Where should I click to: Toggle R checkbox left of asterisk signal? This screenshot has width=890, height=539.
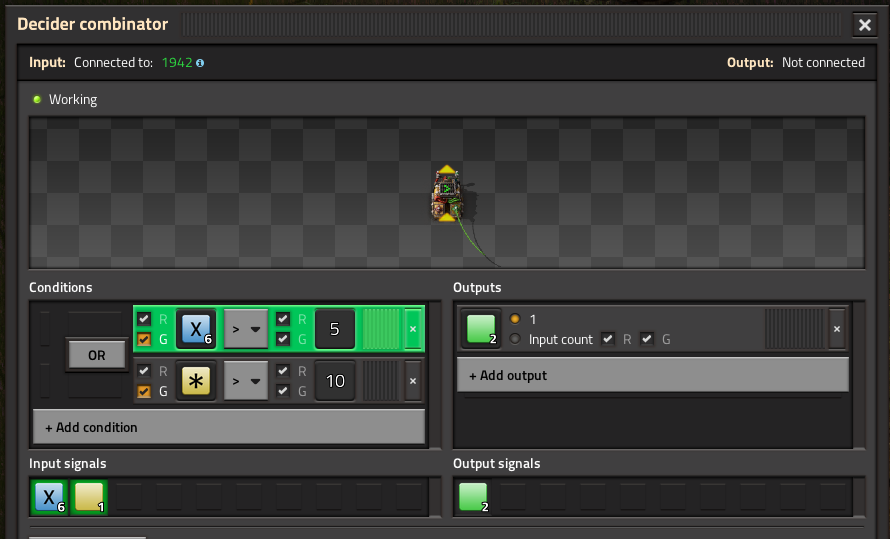[144, 370]
